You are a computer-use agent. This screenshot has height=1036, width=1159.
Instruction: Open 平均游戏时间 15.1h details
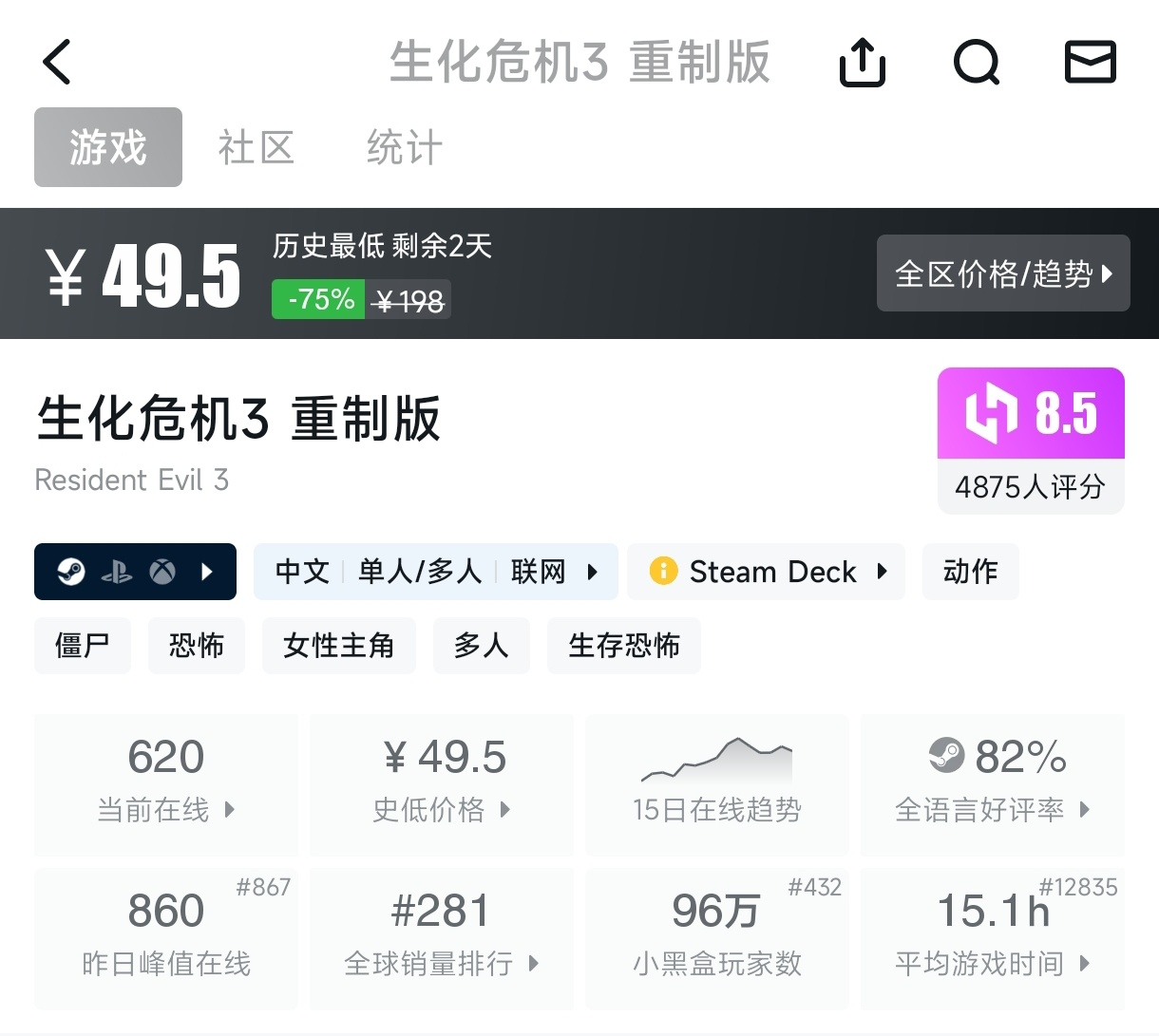click(993, 939)
